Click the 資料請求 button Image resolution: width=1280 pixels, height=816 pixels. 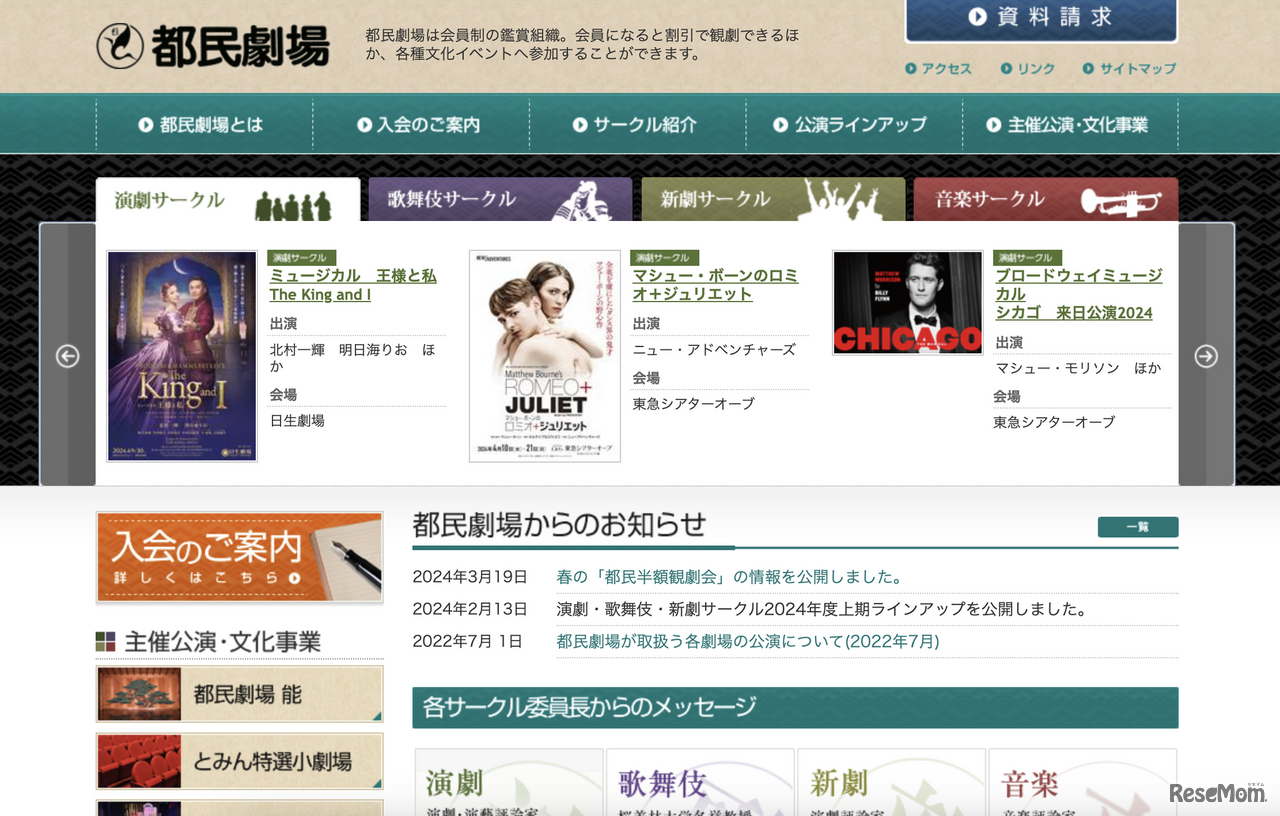click(1040, 17)
